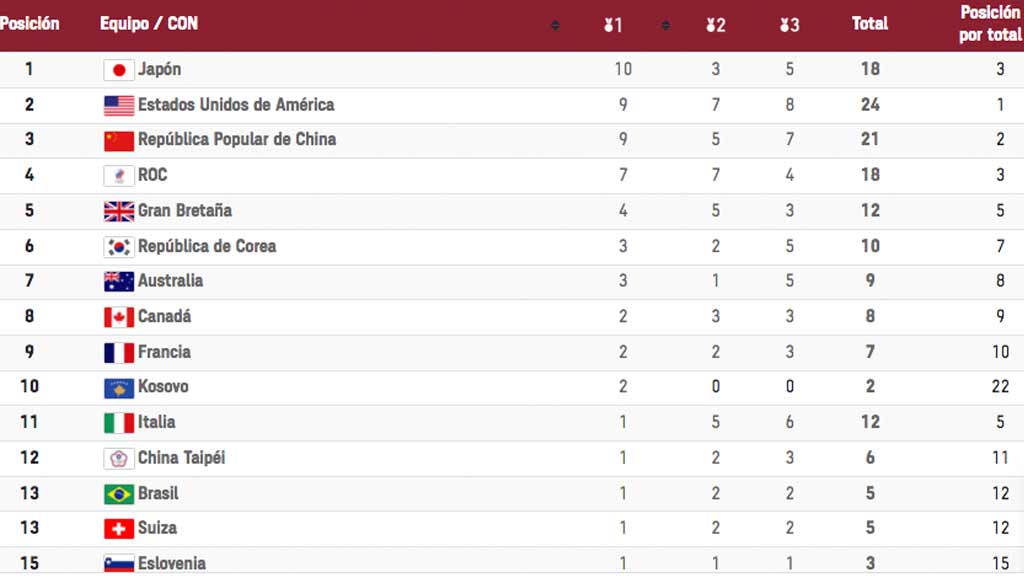The width and height of the screenshot is (1024, 576).
Task: Sort using arrow before silver medal column
Action: tap(665, 25)
